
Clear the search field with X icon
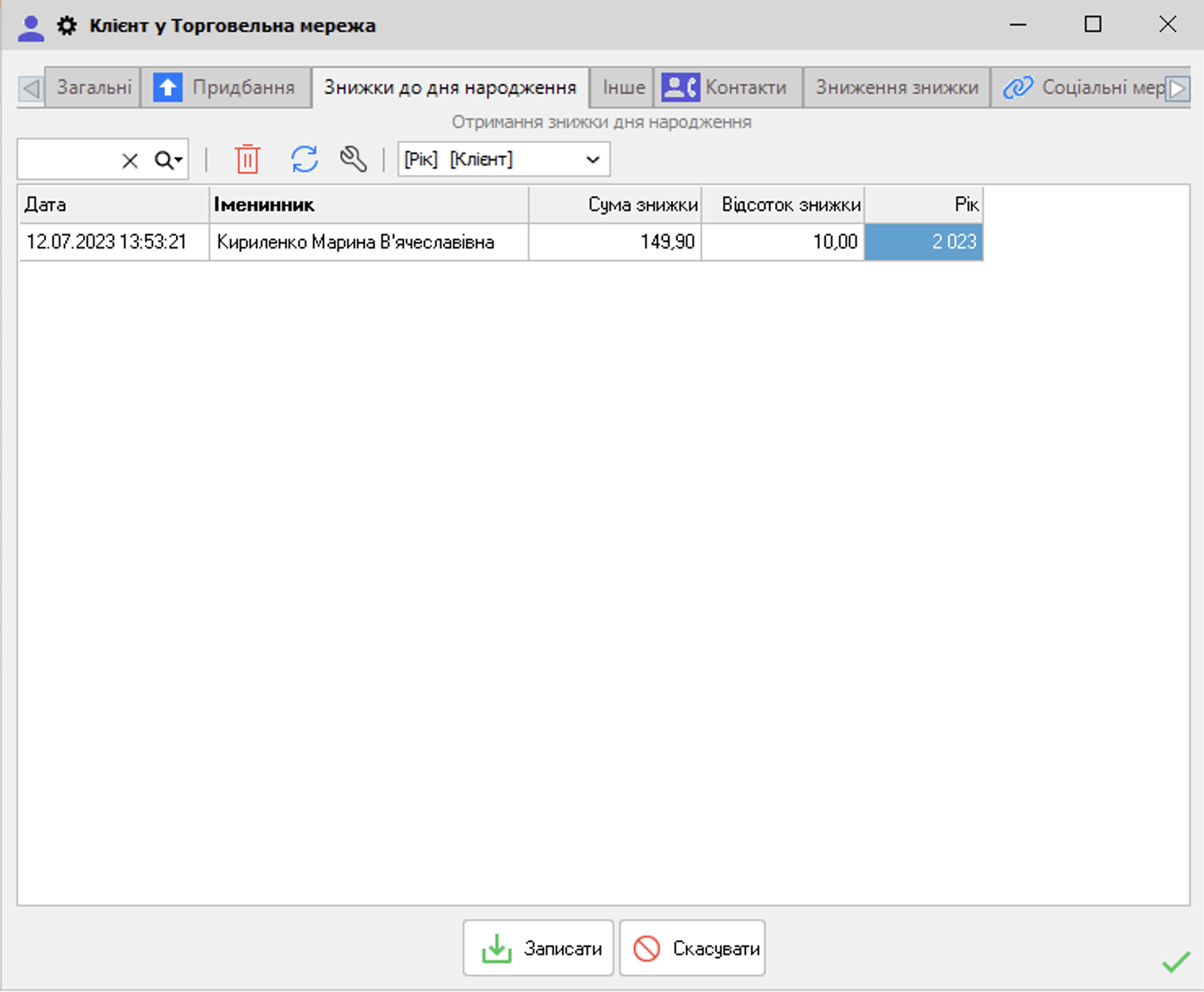tap(130, 160)
